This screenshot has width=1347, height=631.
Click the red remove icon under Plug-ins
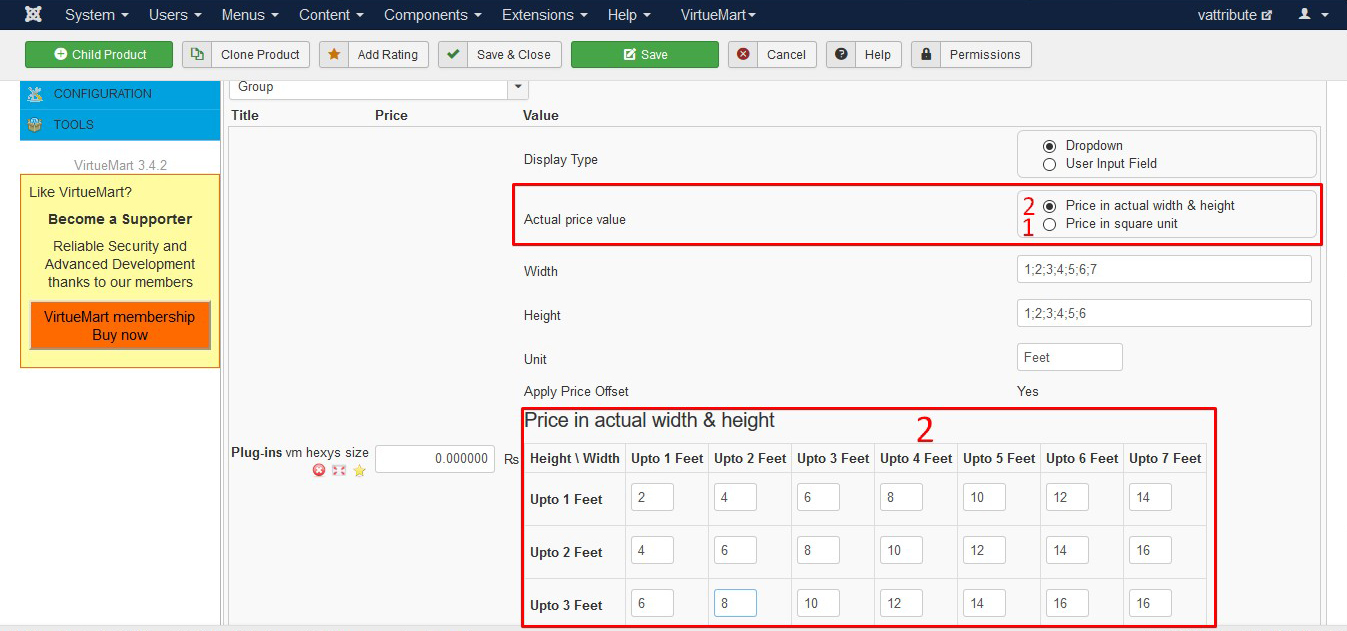click(319, 470)
